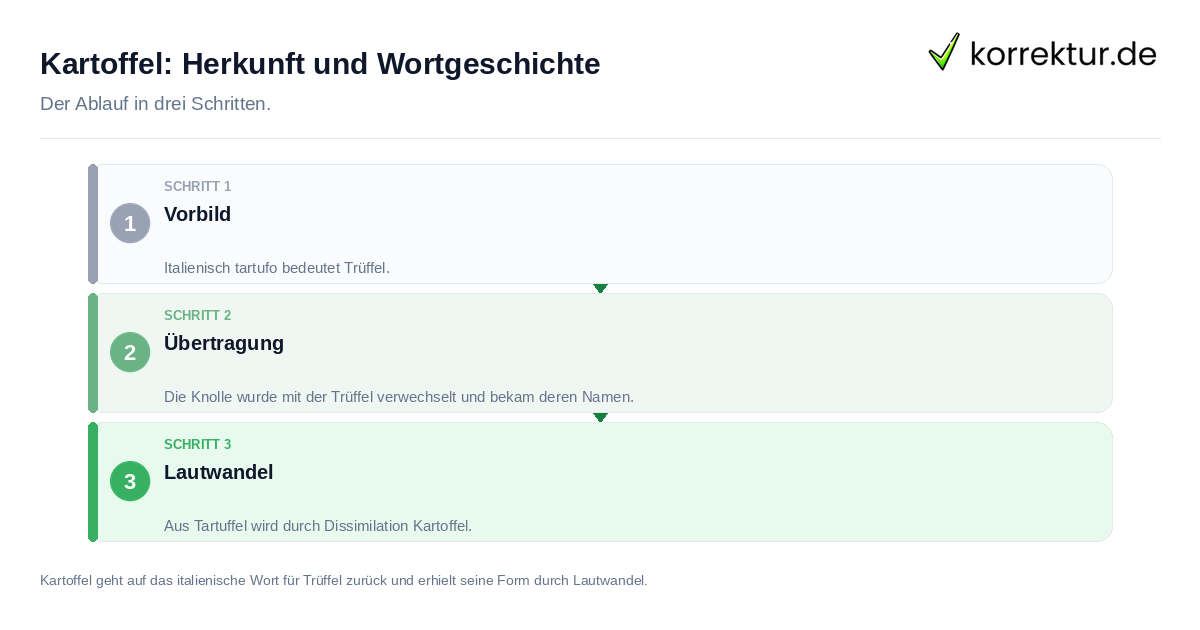The width and height of the screenshot is (1200, 630).
Task: Click the heading Kartoffel: Herkunft und Wortgeschichte
Action: coord(320,64)
